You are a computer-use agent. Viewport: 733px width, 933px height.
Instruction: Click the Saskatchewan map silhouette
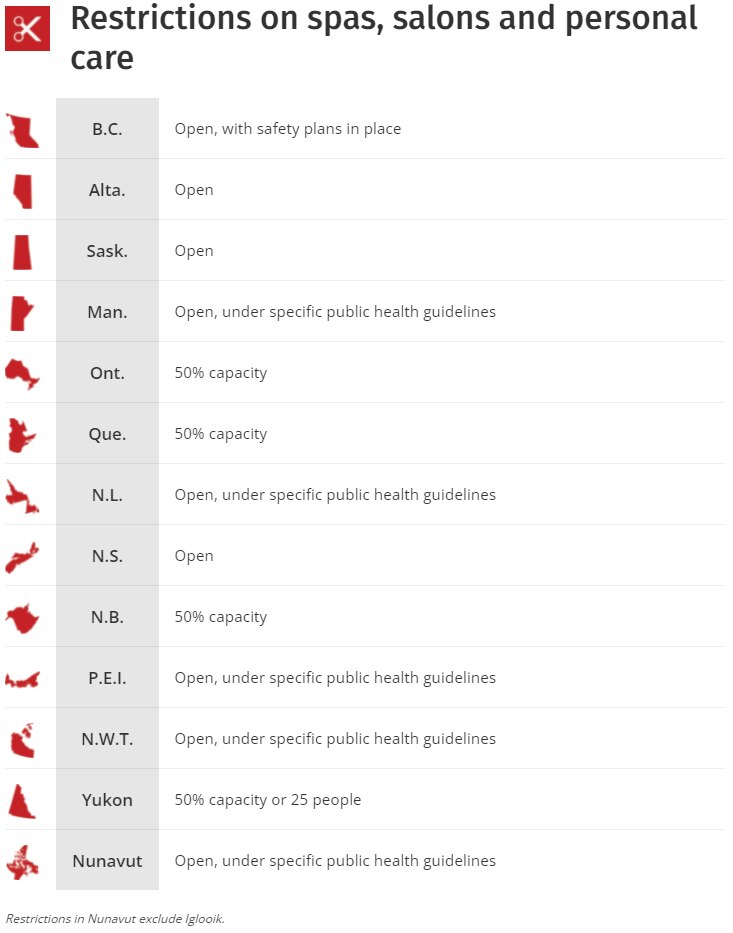[x=22, y=252]
